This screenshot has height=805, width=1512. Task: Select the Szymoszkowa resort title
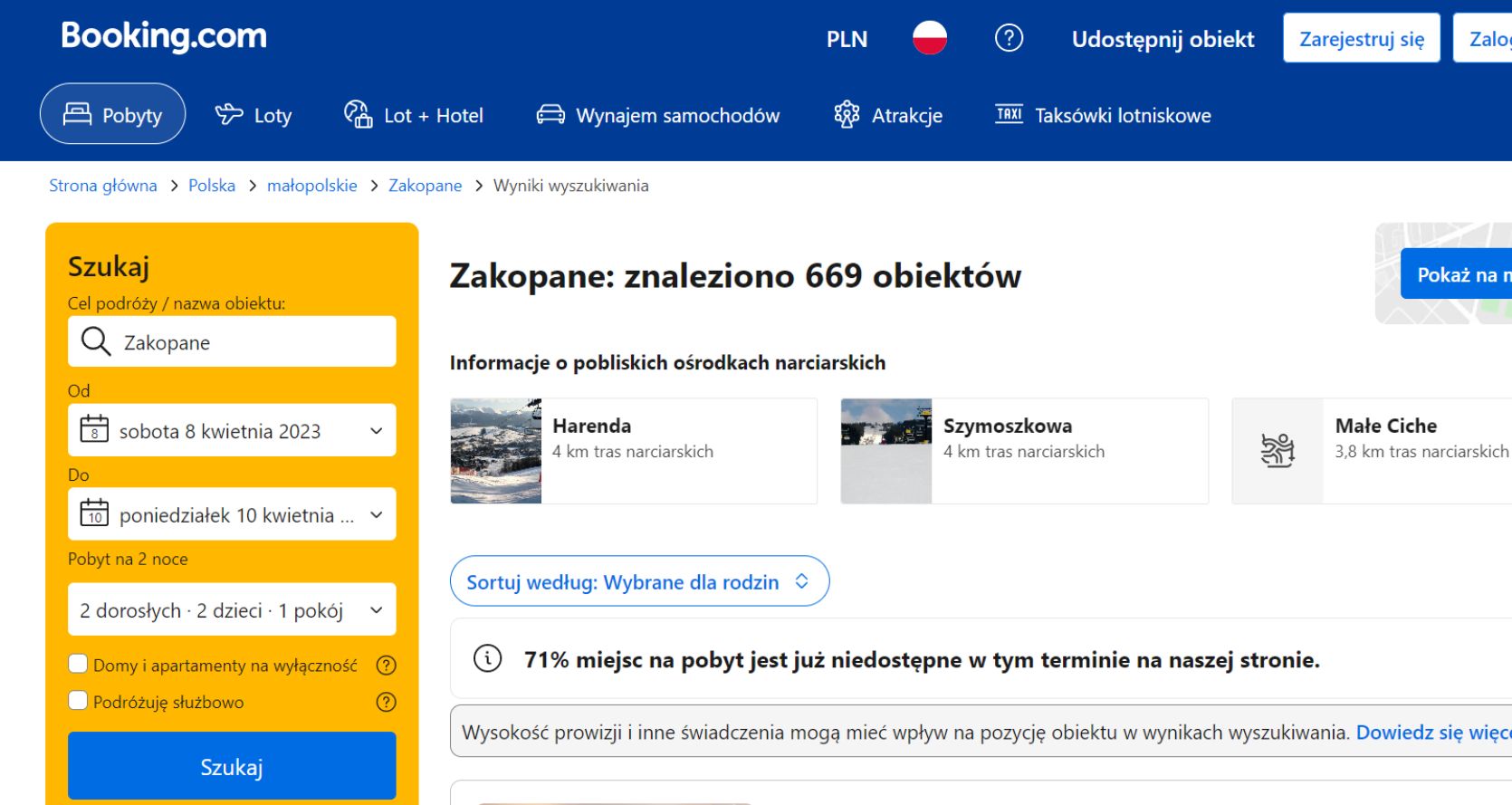(x=1008, y=426)
